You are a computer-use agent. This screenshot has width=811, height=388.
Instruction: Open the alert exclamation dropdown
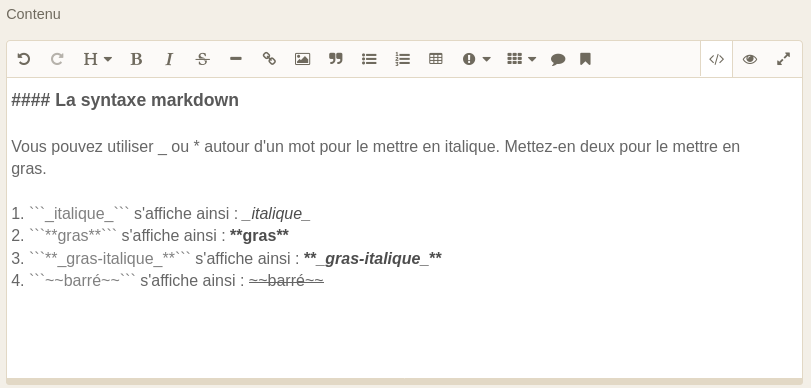point(476,59)
